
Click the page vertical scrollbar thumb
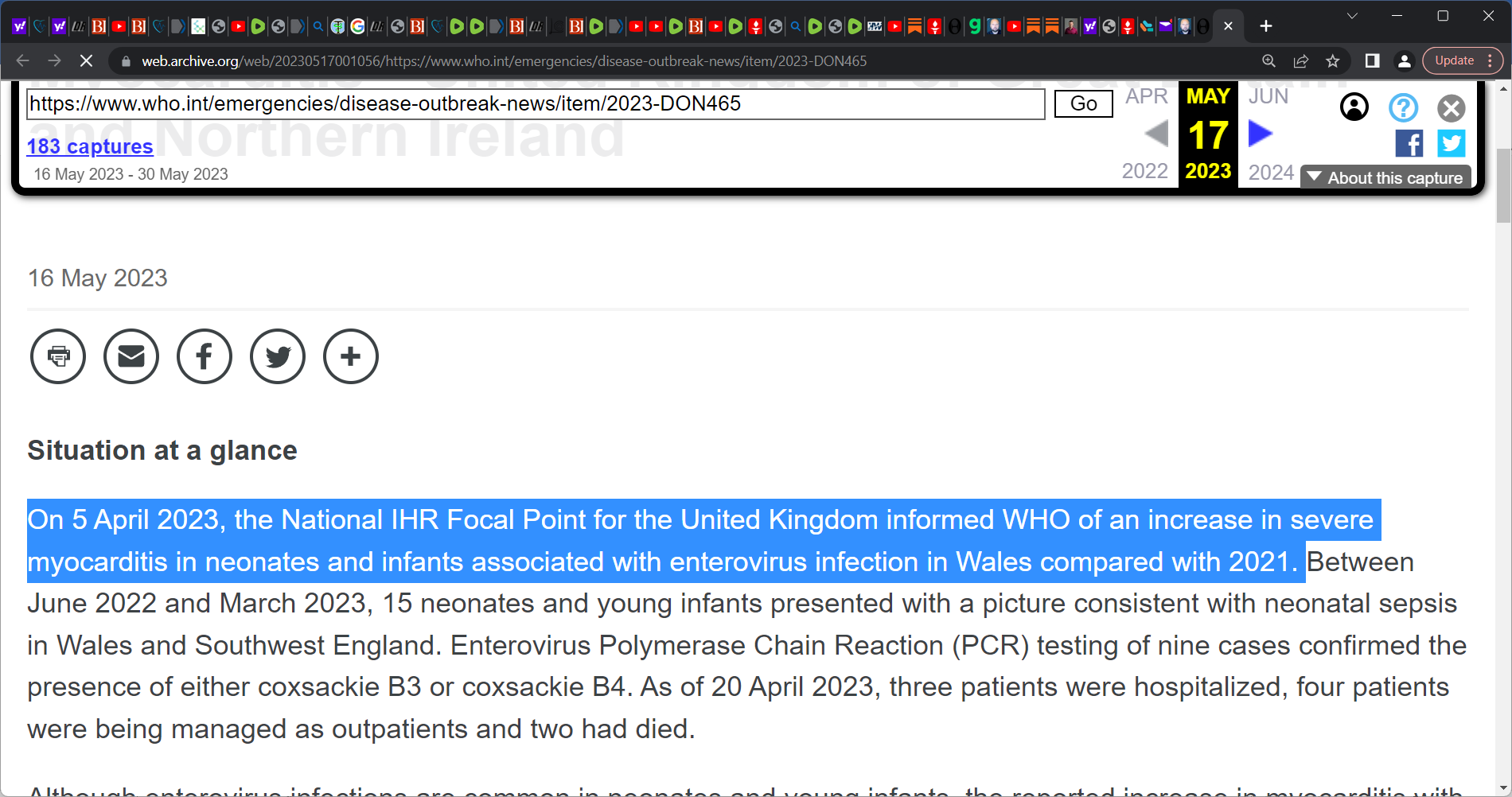pos(1503,185)
